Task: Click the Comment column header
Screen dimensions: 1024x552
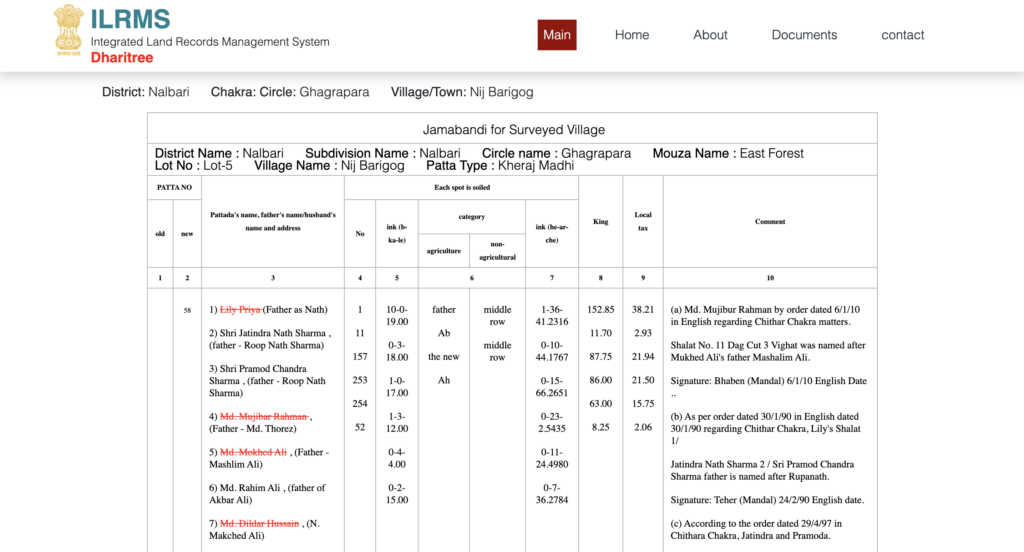Action: point(770,222)
